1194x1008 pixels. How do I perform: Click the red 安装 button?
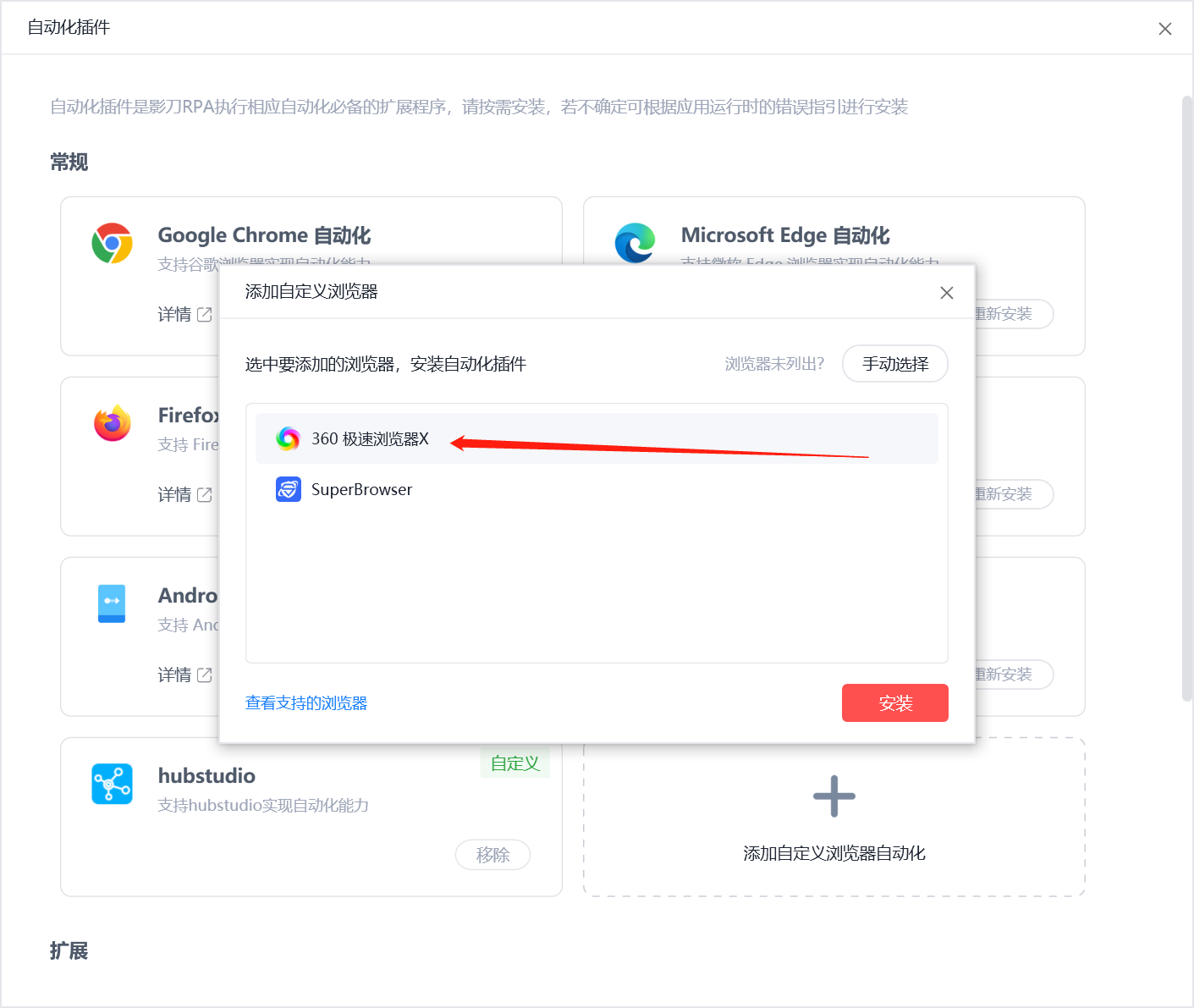point(895,703)
